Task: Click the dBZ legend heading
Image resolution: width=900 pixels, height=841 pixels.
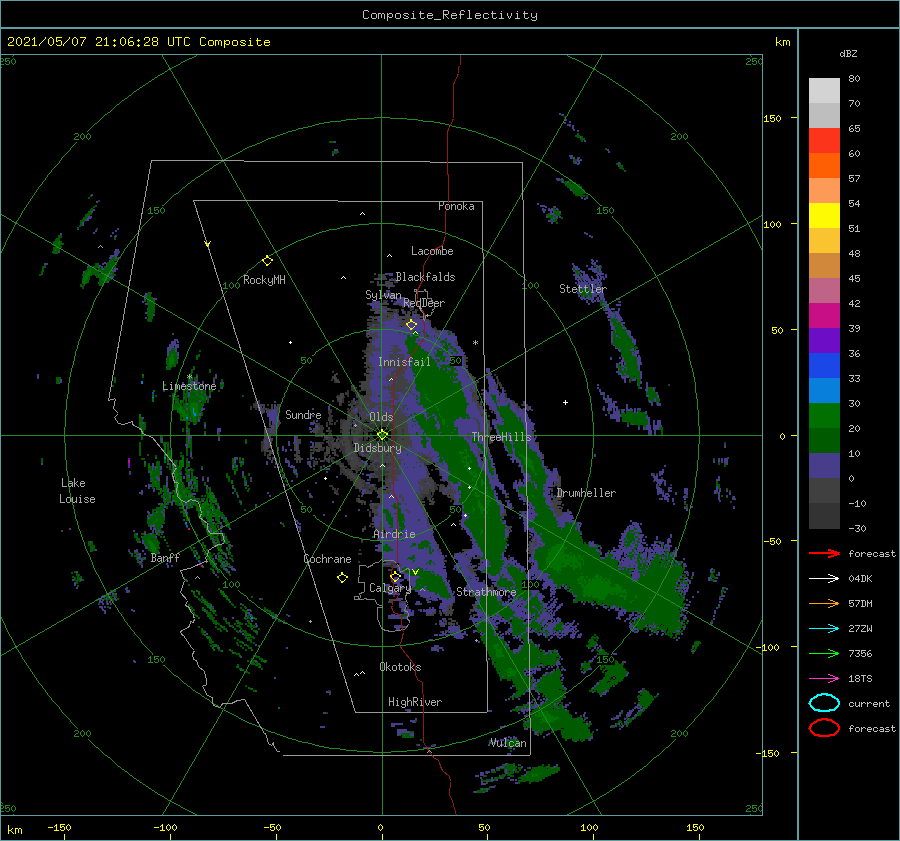Action: [x=848, y=53]
